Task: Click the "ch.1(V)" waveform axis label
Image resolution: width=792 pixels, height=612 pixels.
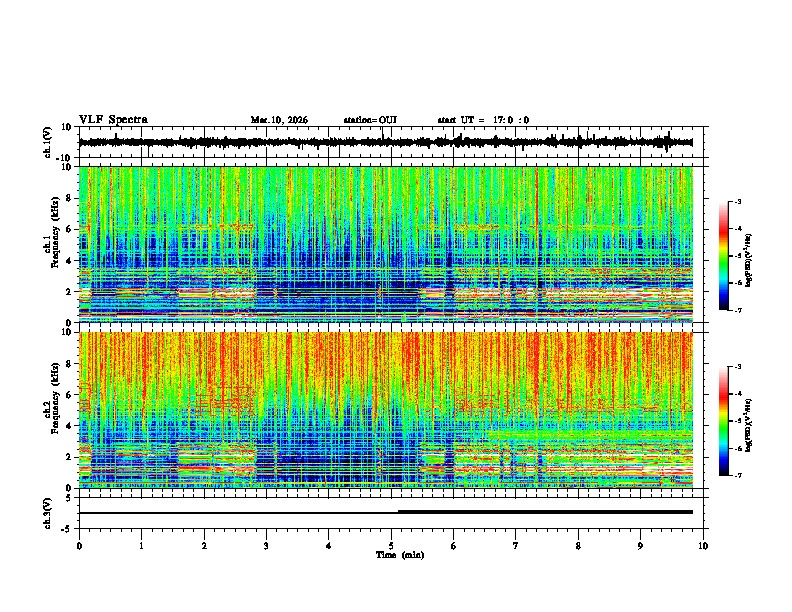Action: [x=48, y=142]
